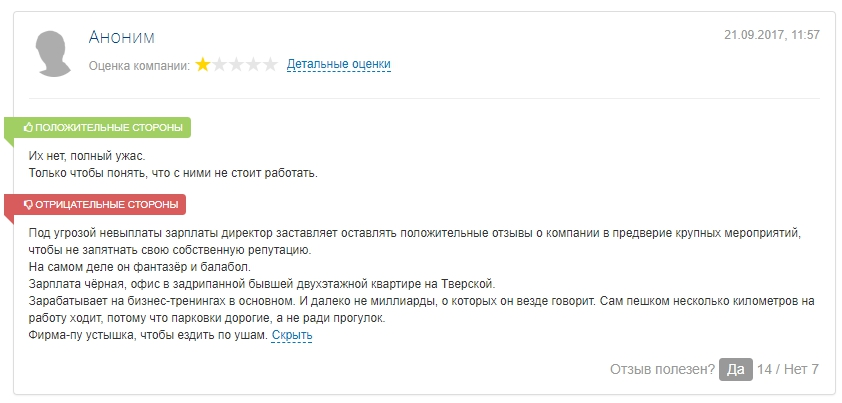The image size is (842, 403).
Task: Select the third rating star
Action: click(x=236, y=65)
